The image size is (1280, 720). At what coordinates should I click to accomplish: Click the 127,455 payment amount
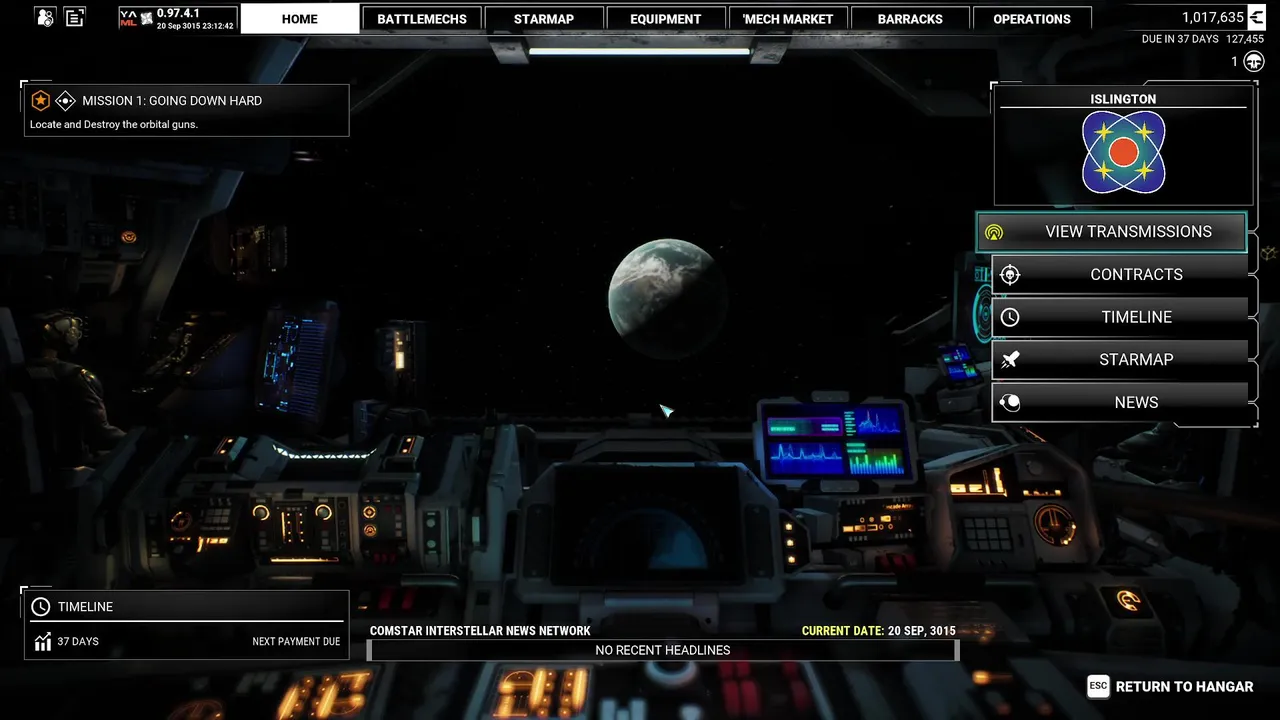(x=1245, y=39)
